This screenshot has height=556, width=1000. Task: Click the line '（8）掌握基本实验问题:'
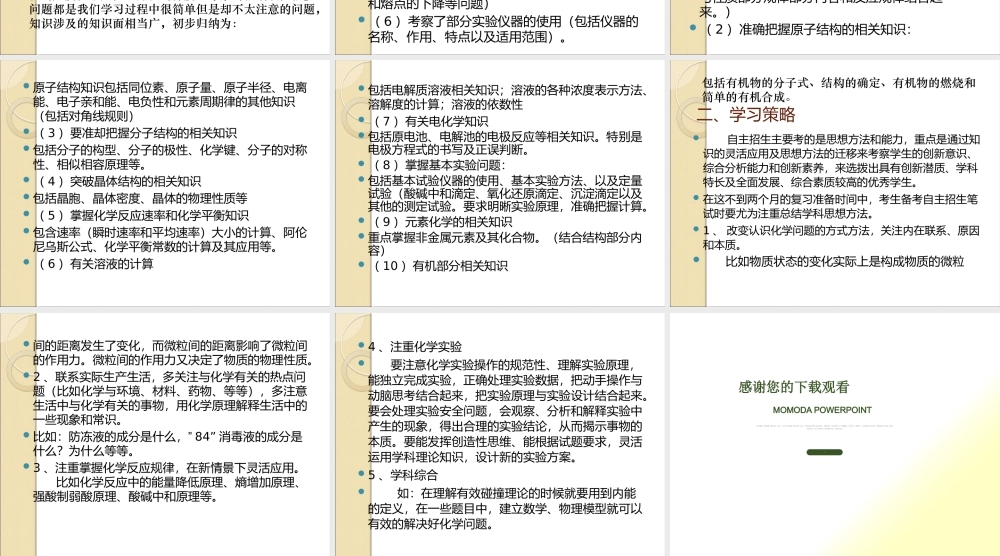(440, 165)
